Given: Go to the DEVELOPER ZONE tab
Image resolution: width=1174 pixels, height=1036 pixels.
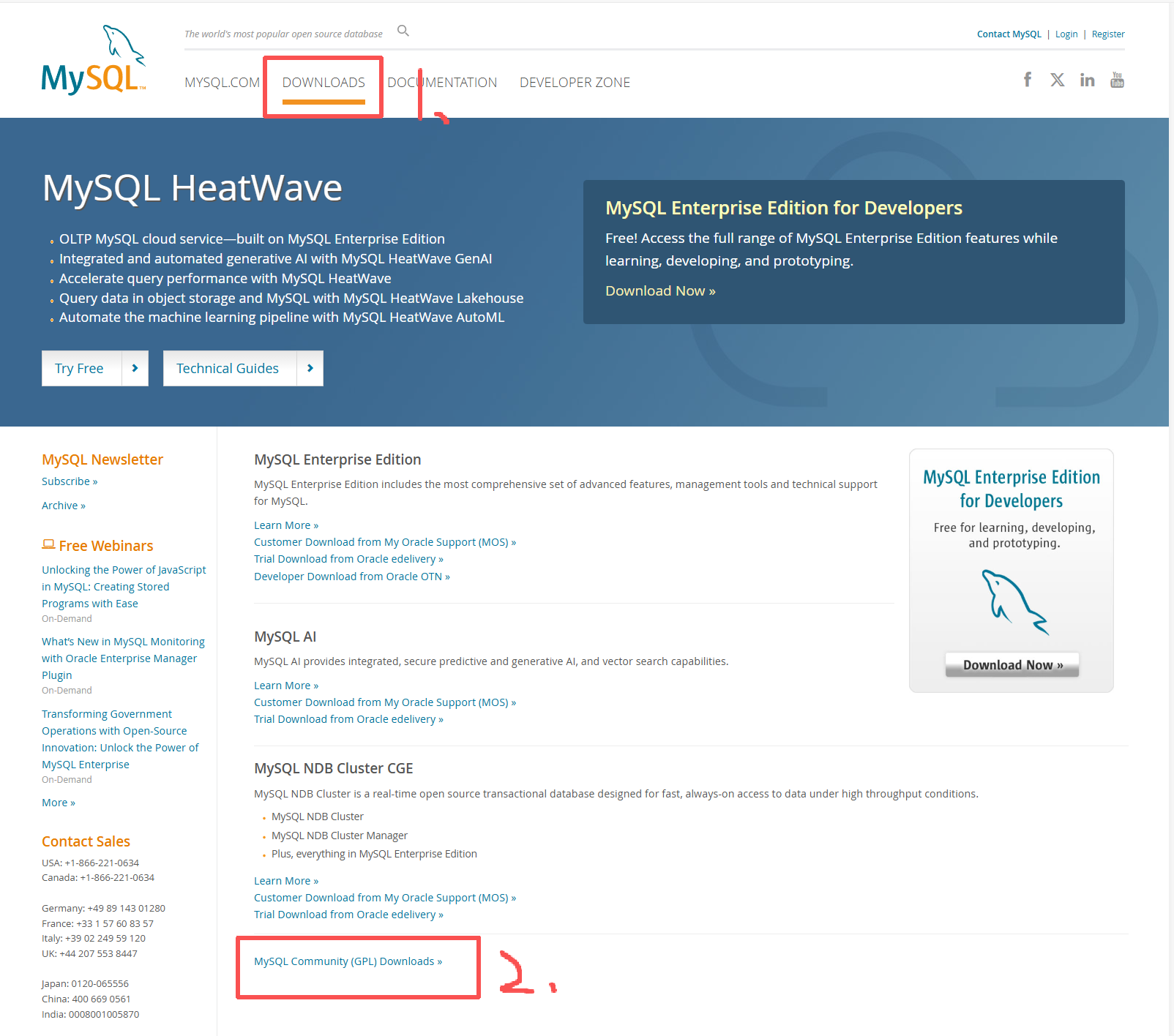Looking at the screenshot, I should click(x=575, y=83).
